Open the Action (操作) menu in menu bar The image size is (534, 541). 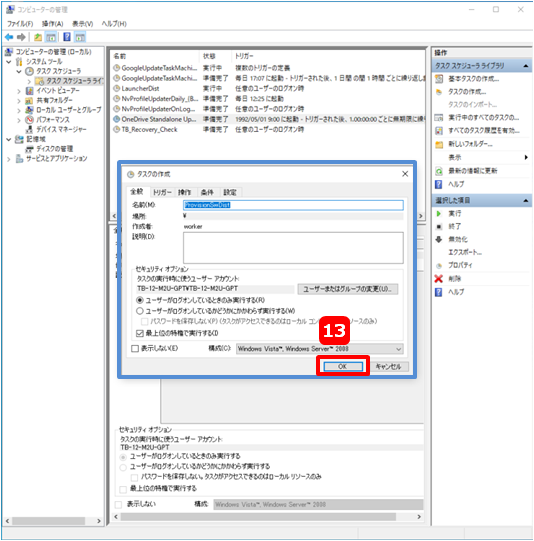coord(52,24)
